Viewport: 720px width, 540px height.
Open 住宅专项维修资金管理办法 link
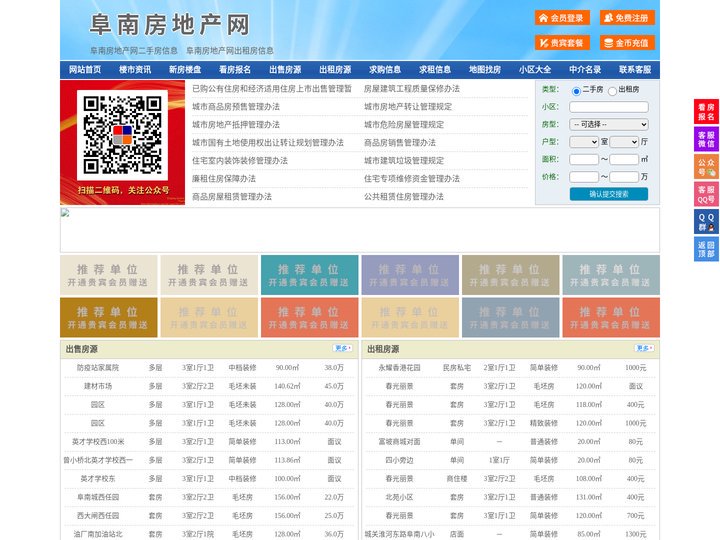click(x=412, y=179)
